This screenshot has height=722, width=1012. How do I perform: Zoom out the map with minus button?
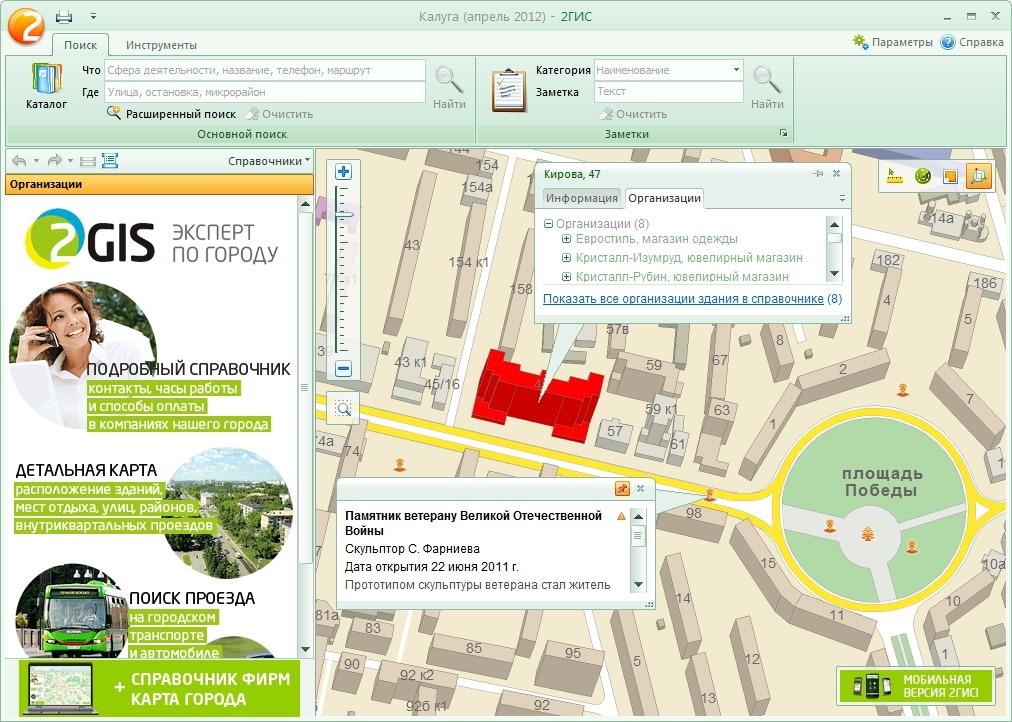coord(343,368)
